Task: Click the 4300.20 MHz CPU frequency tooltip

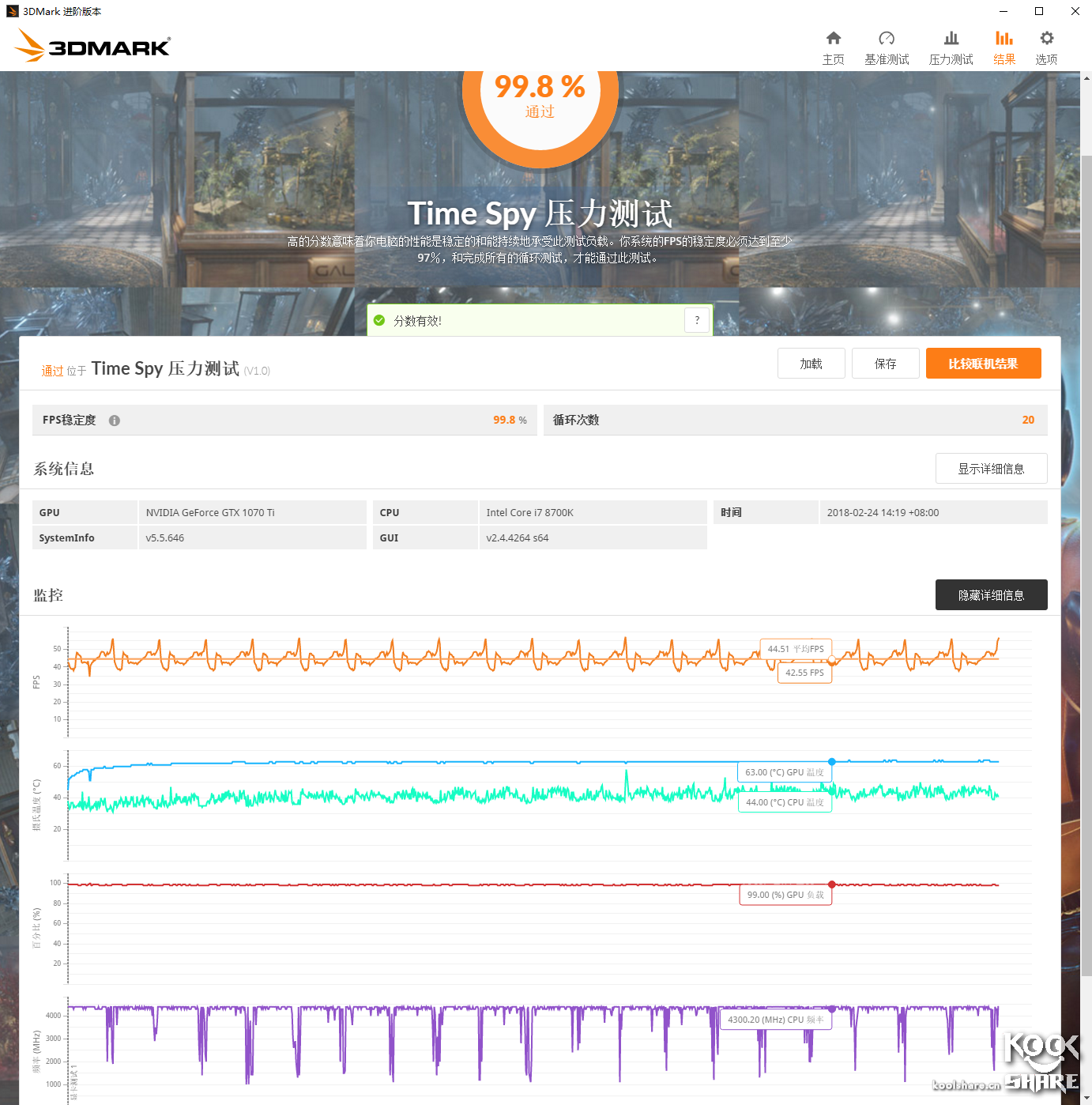Action: [x=776, y=1020]
